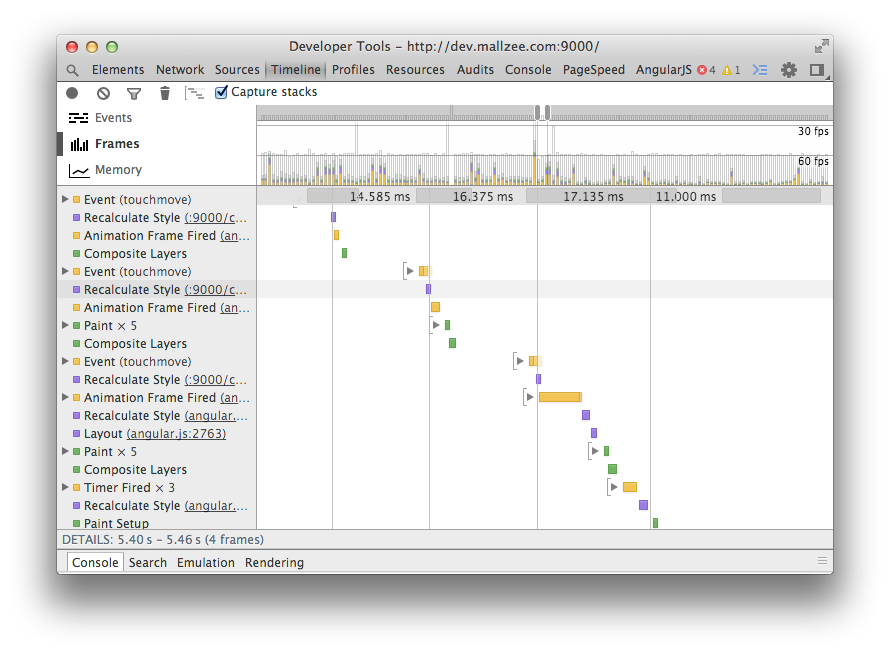890x653 pixels.
Task: Open the Emulation drawer tab
Action: click(x=205, y=562)
